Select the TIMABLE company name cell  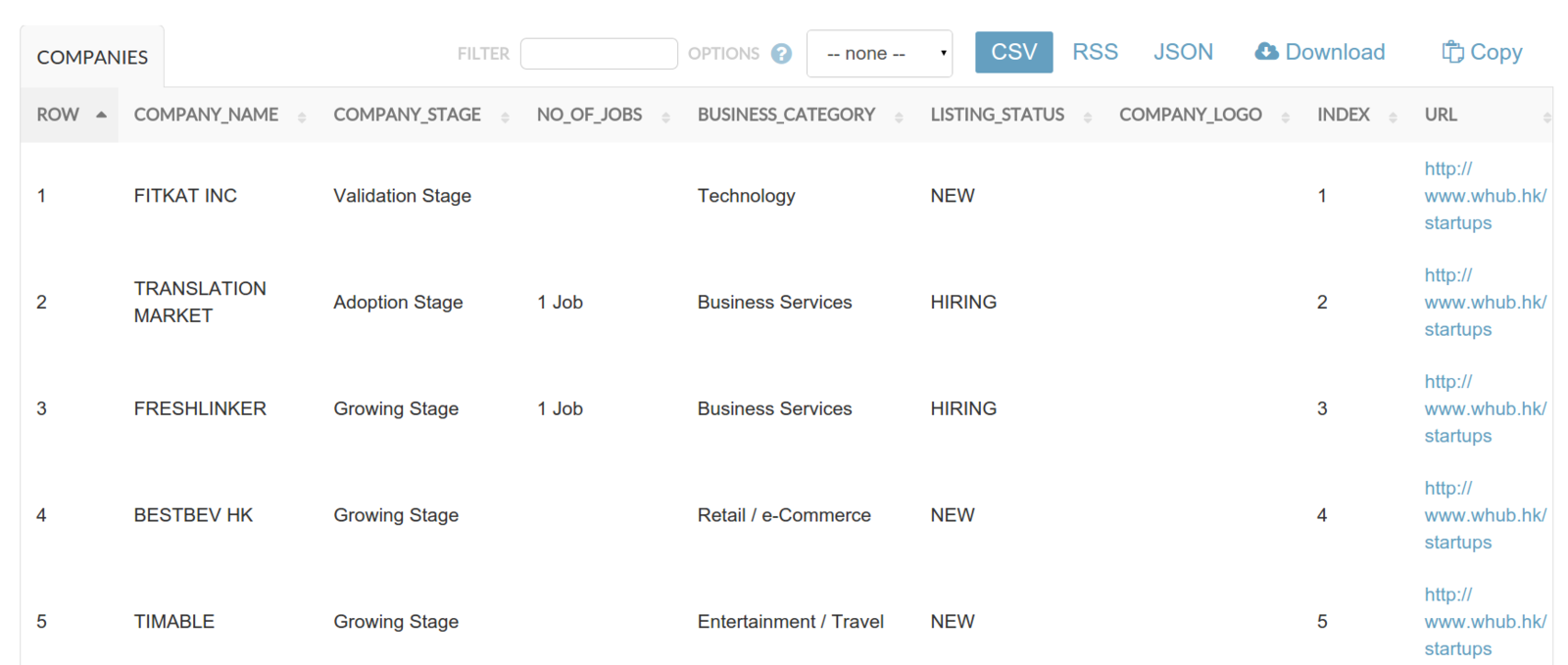173,622
